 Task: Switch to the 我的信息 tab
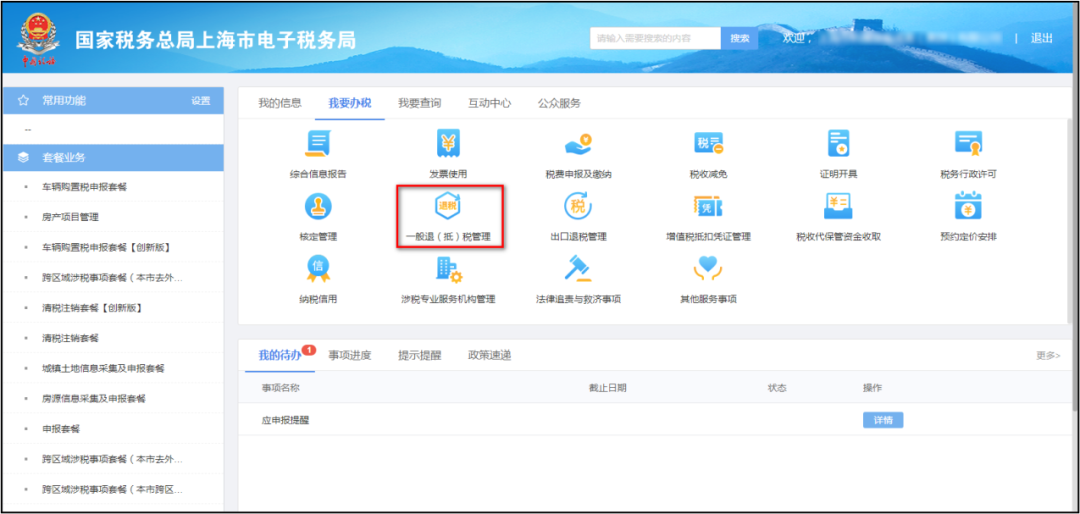[x=280, y=103]
